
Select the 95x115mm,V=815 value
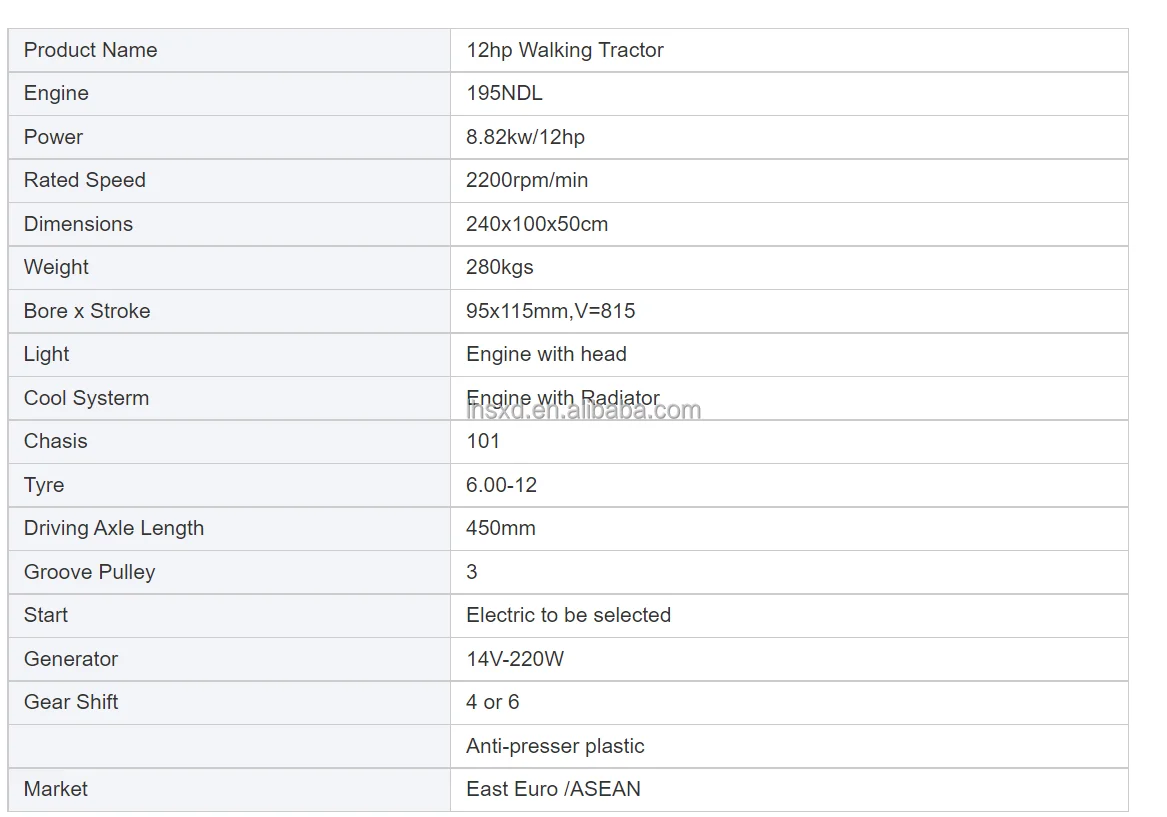coord(551,311)
